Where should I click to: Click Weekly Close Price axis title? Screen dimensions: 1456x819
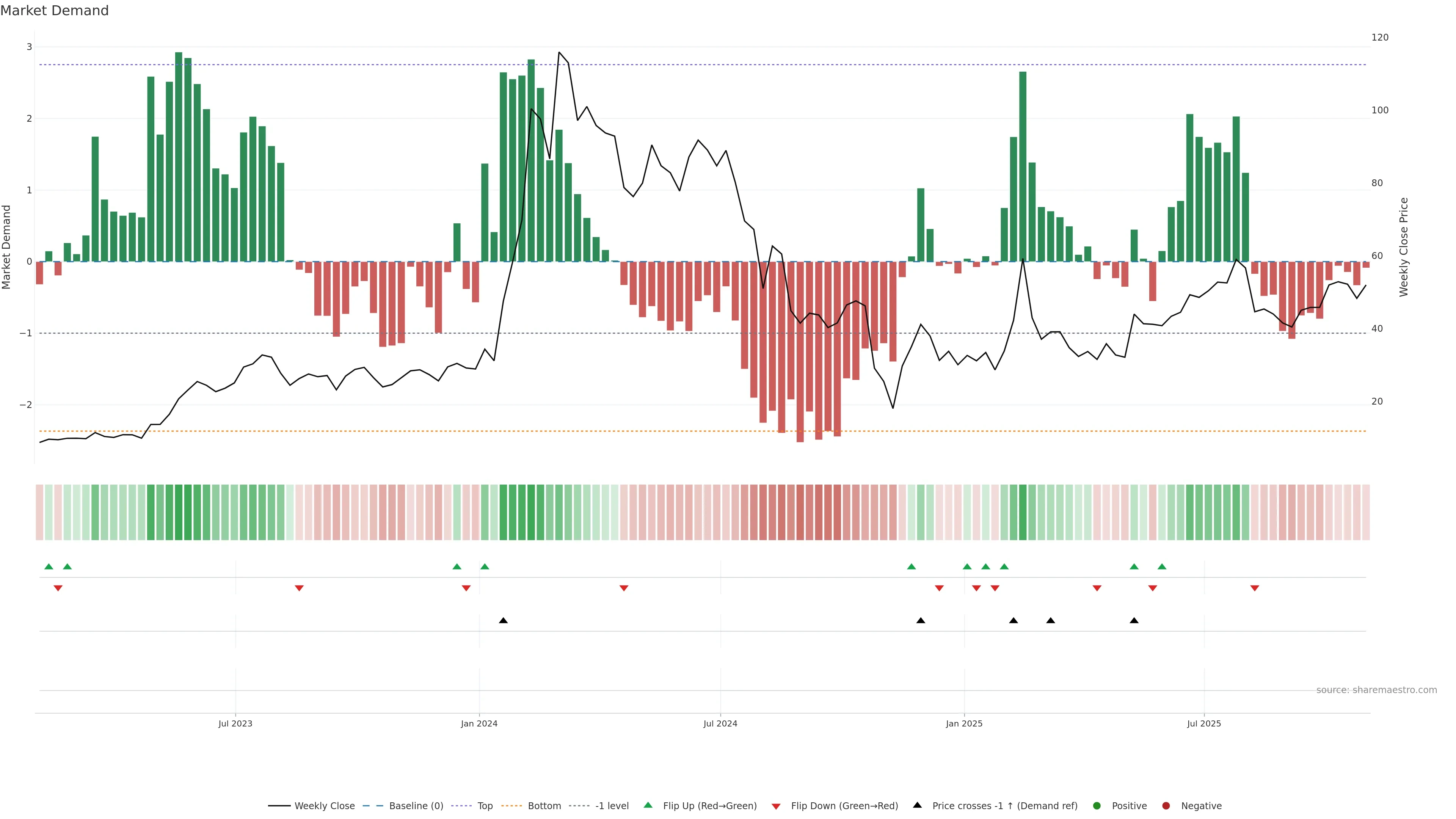1404,247
